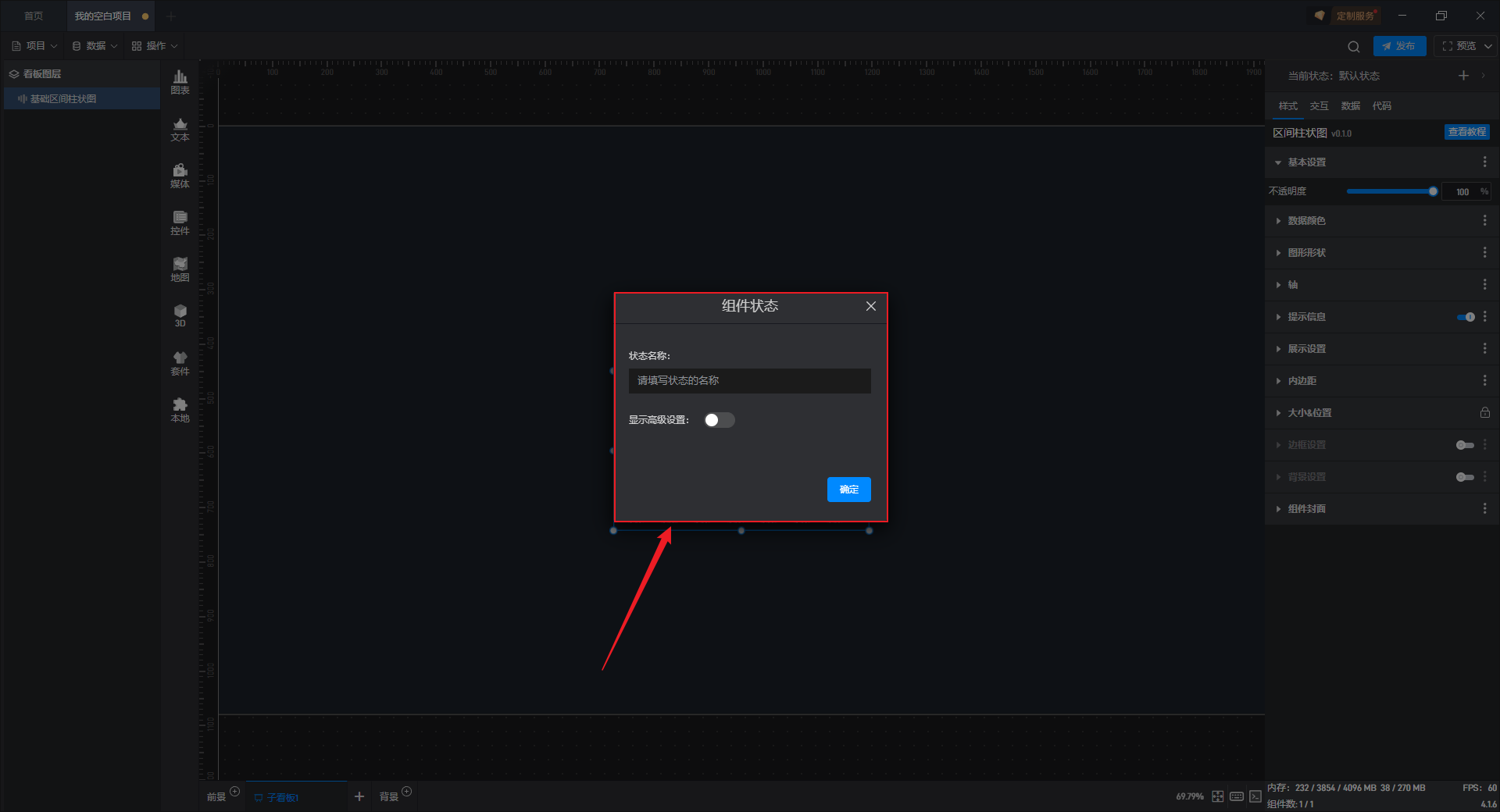Click the keyboard shortcuts icon in status bar

click(1237, 796)
